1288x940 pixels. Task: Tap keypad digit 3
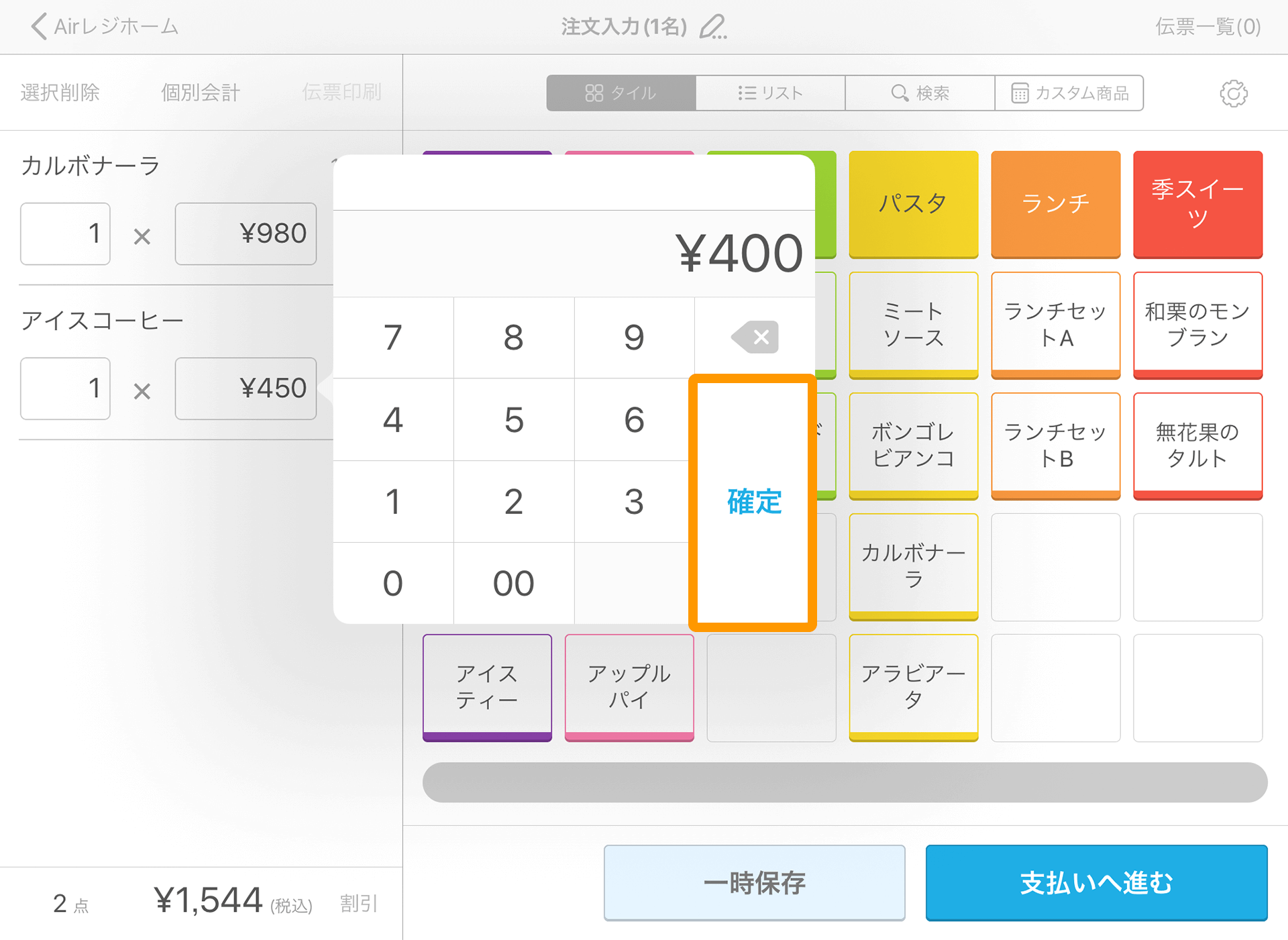(634, 502)
